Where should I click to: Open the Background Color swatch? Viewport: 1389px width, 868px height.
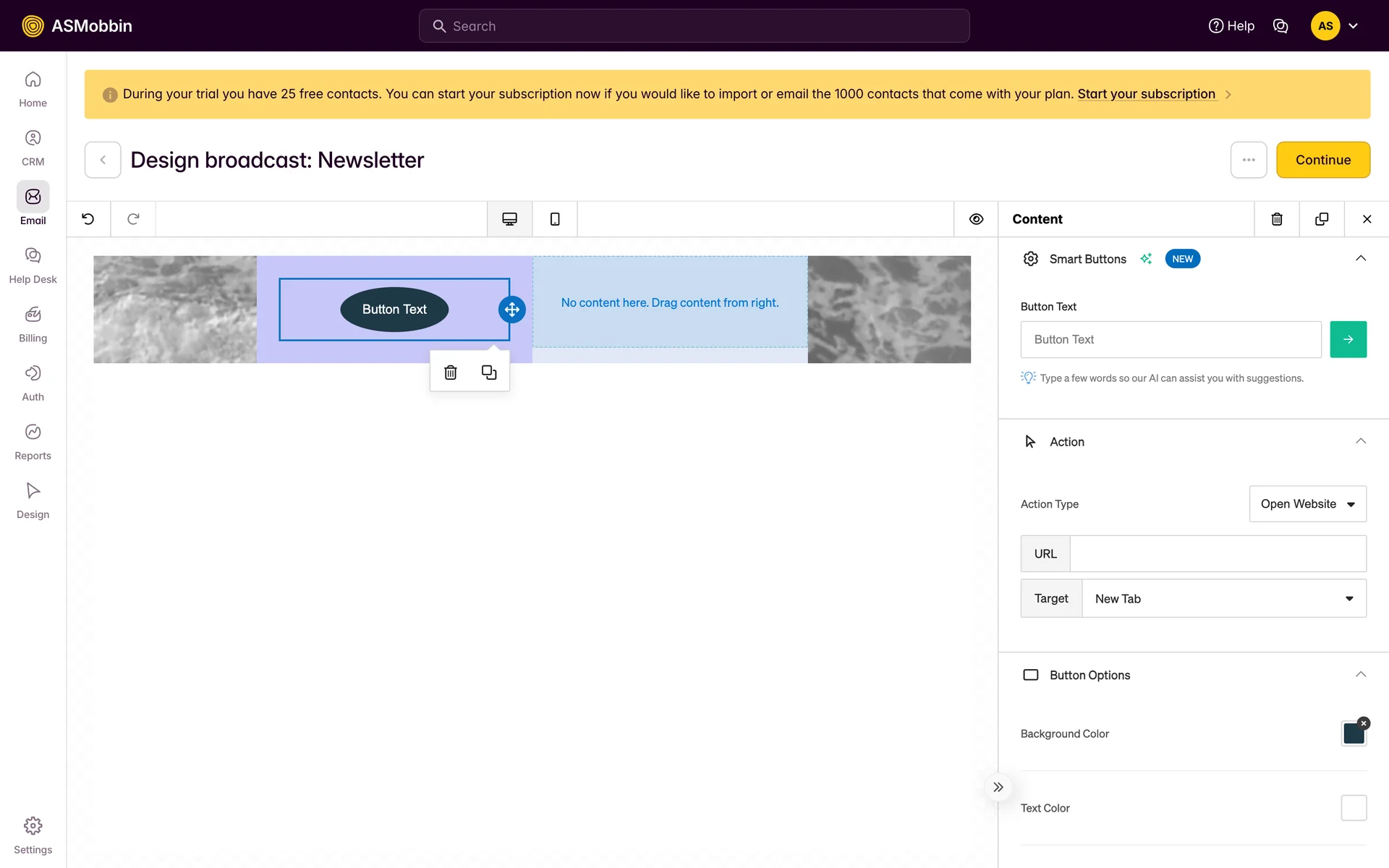pyautogui.click(x=1353, y=734)
